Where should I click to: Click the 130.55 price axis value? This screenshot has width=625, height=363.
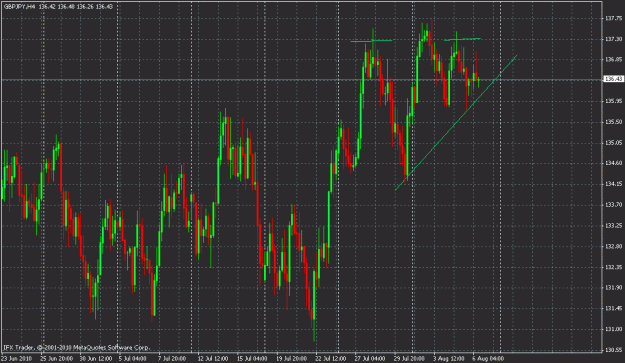614,350
